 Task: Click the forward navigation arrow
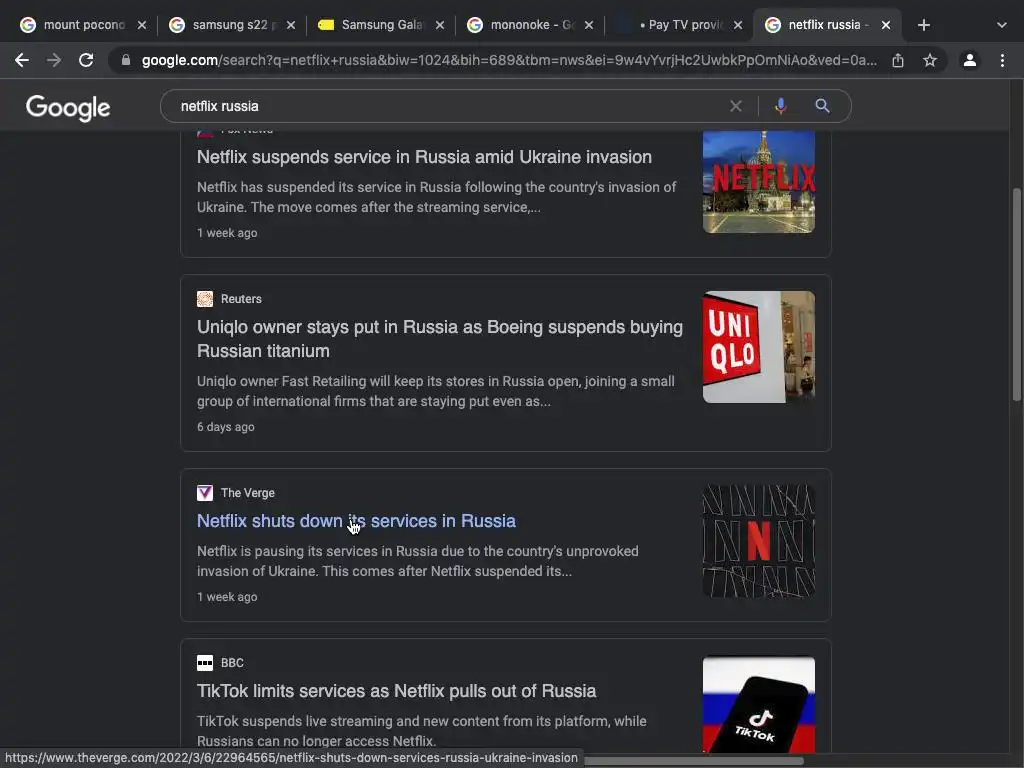click(x=54, y=61)
